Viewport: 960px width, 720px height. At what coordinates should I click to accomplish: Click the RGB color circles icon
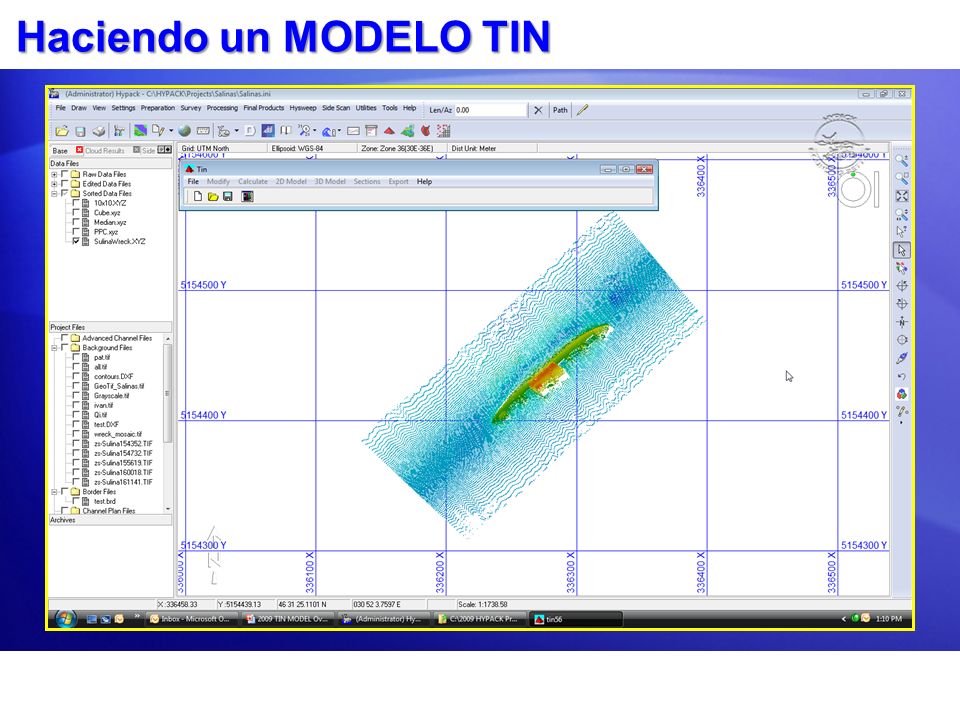[x=902, y=394]
